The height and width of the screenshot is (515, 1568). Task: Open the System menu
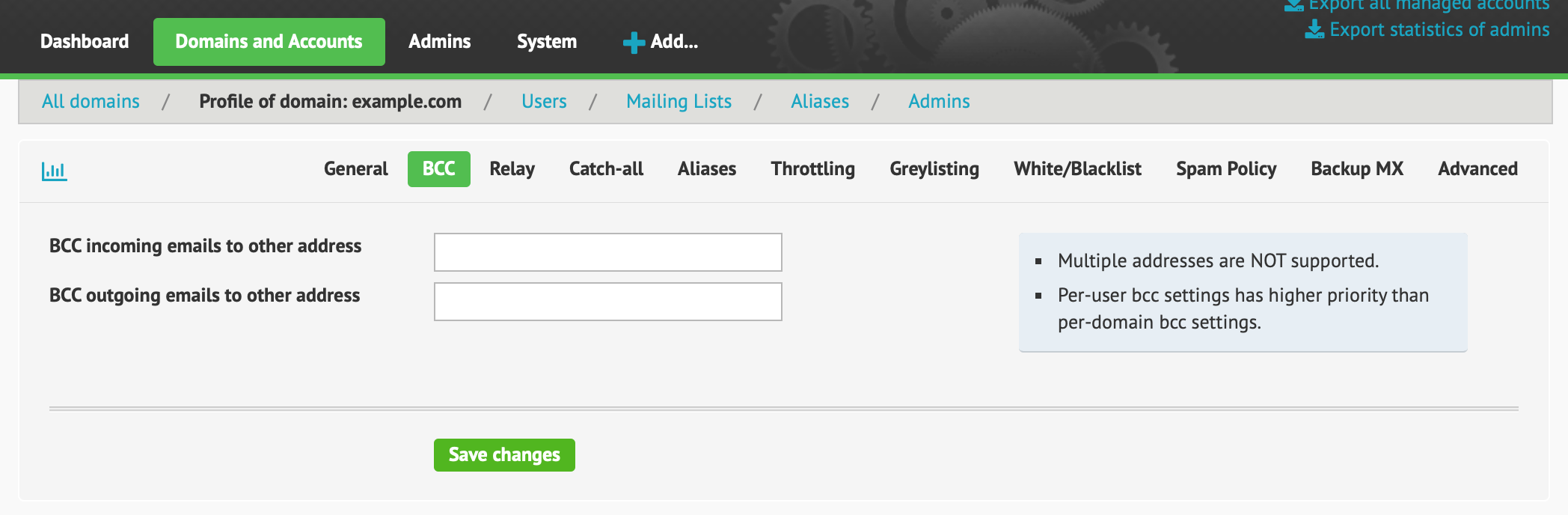547,42
